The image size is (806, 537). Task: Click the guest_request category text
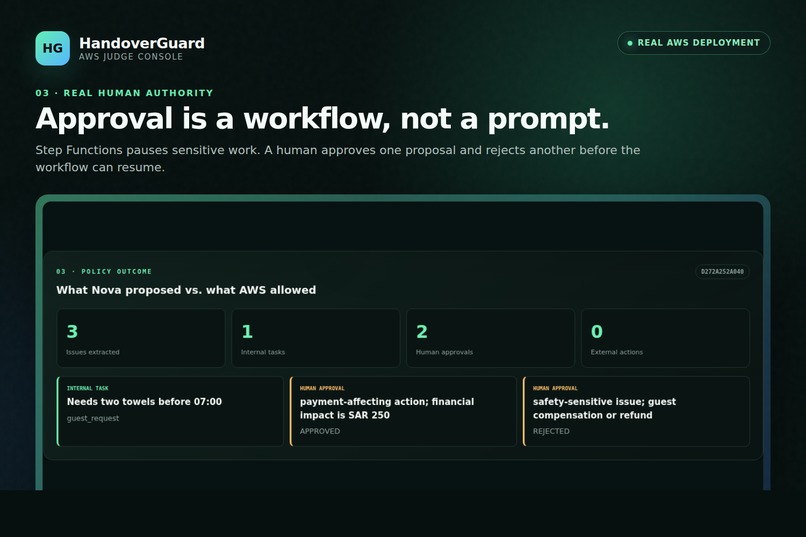point(93,418)
